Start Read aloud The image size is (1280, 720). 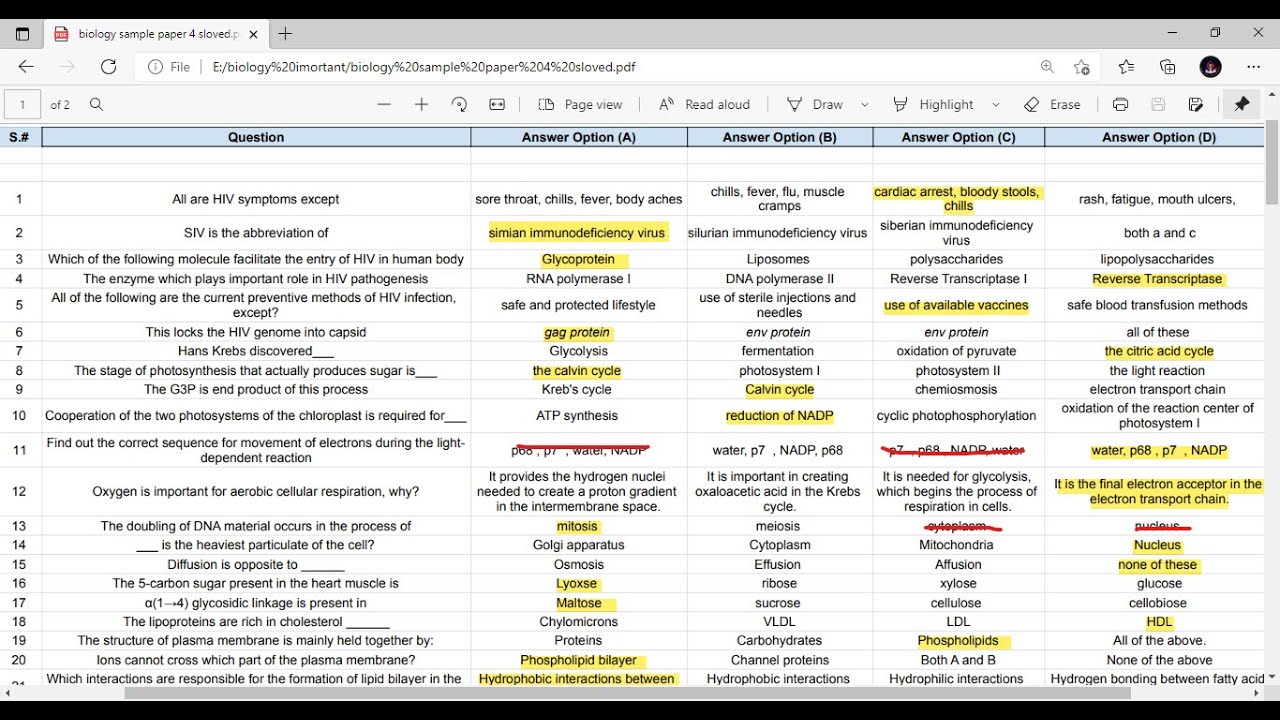(704, 104)
